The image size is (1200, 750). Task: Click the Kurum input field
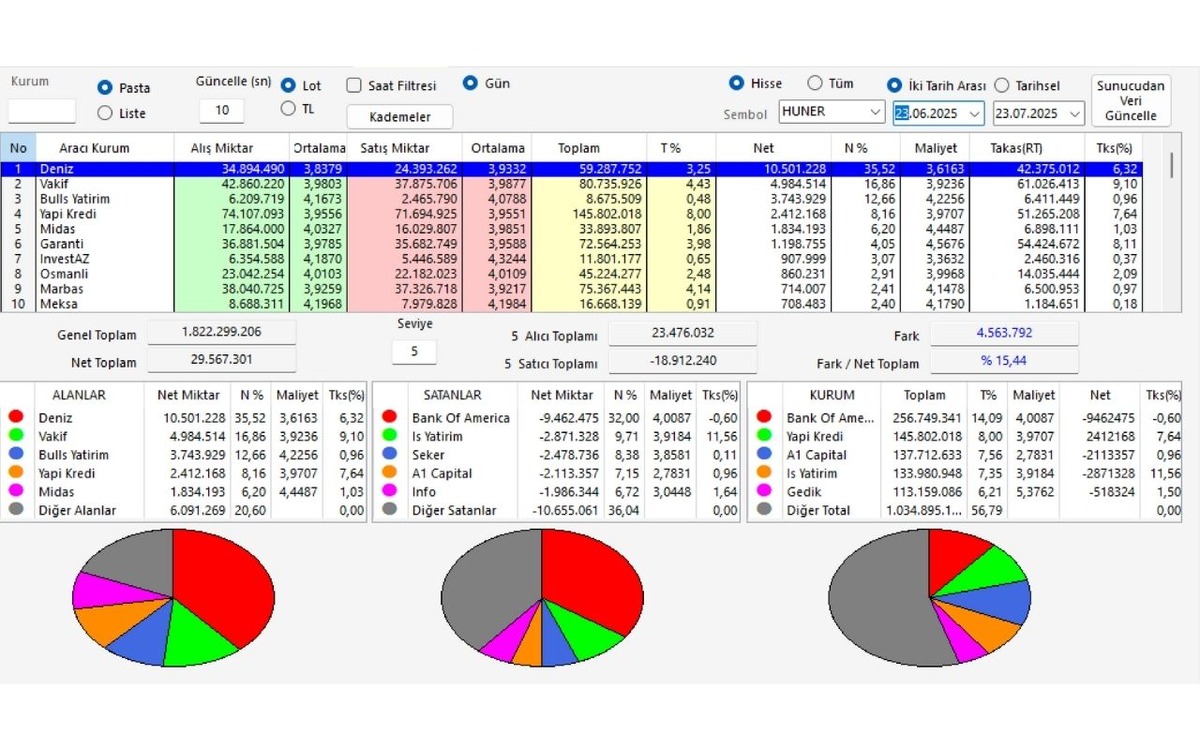click(x=42, y=111)
